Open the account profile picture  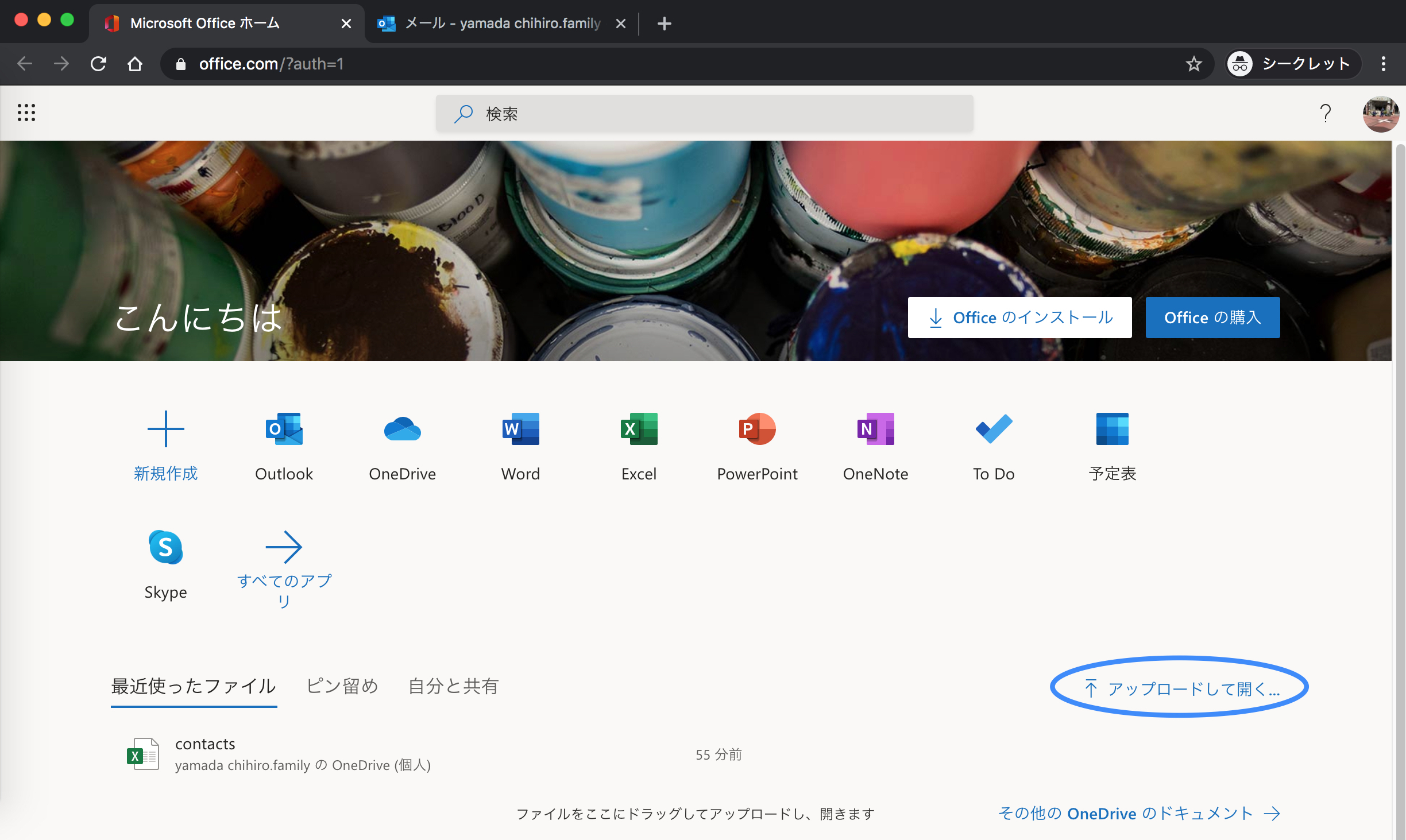coord(1381,113)
